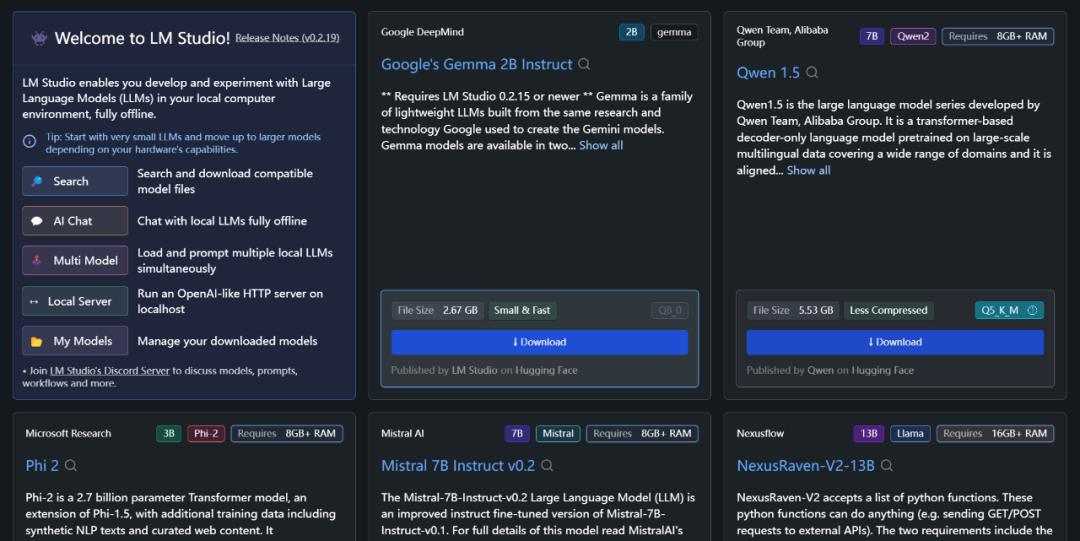Open the Local Server section
This screenshot has width=1080, height=541.
(x=75, y=301)
